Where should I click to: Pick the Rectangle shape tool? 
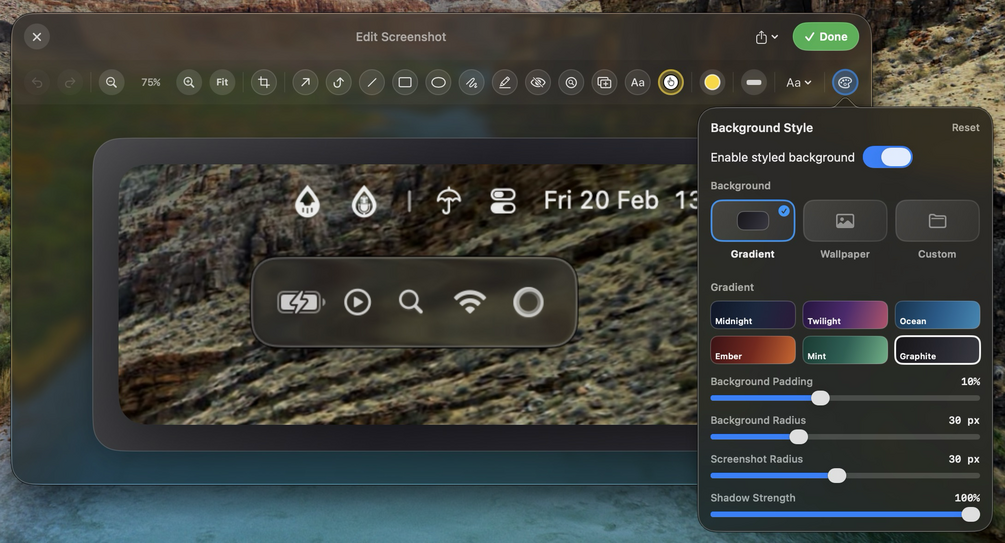[405, 83]
